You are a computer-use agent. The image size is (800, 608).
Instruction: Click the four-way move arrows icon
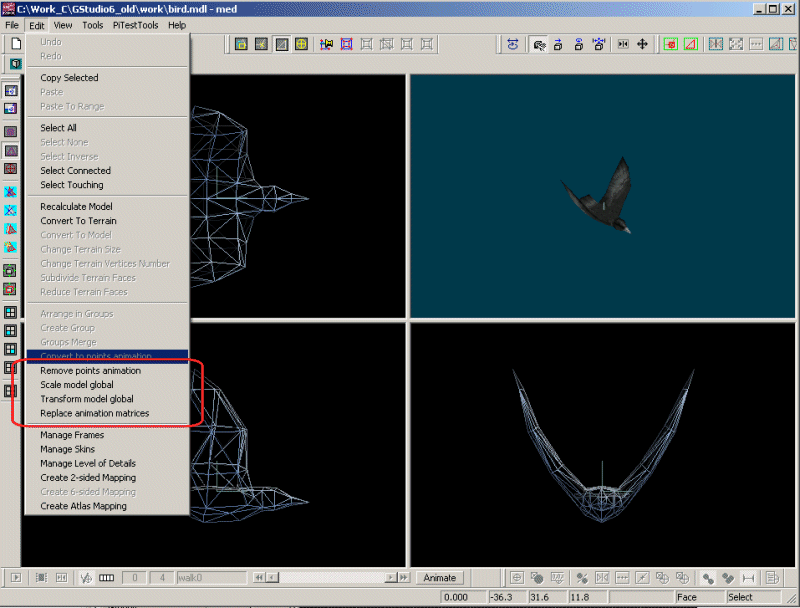point(642,44)
